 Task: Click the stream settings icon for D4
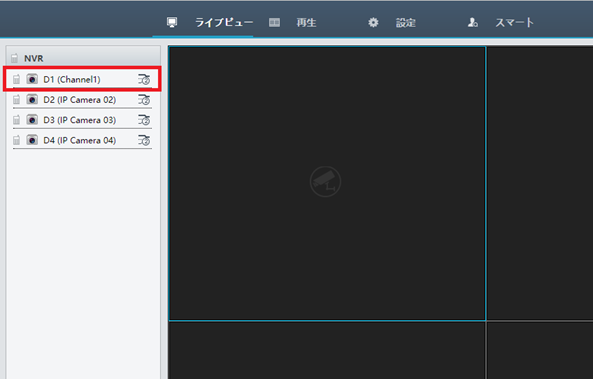[144, 140]
